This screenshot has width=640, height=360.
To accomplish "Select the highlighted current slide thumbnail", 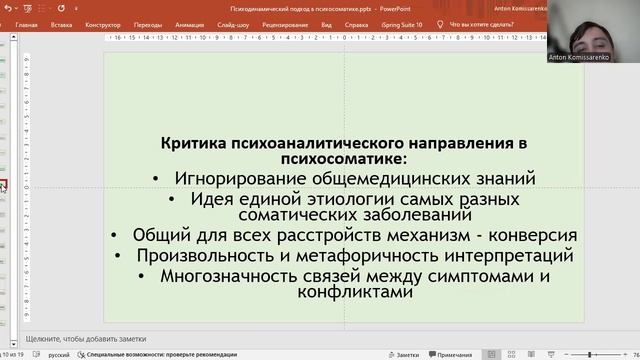I will coord(3,184).
